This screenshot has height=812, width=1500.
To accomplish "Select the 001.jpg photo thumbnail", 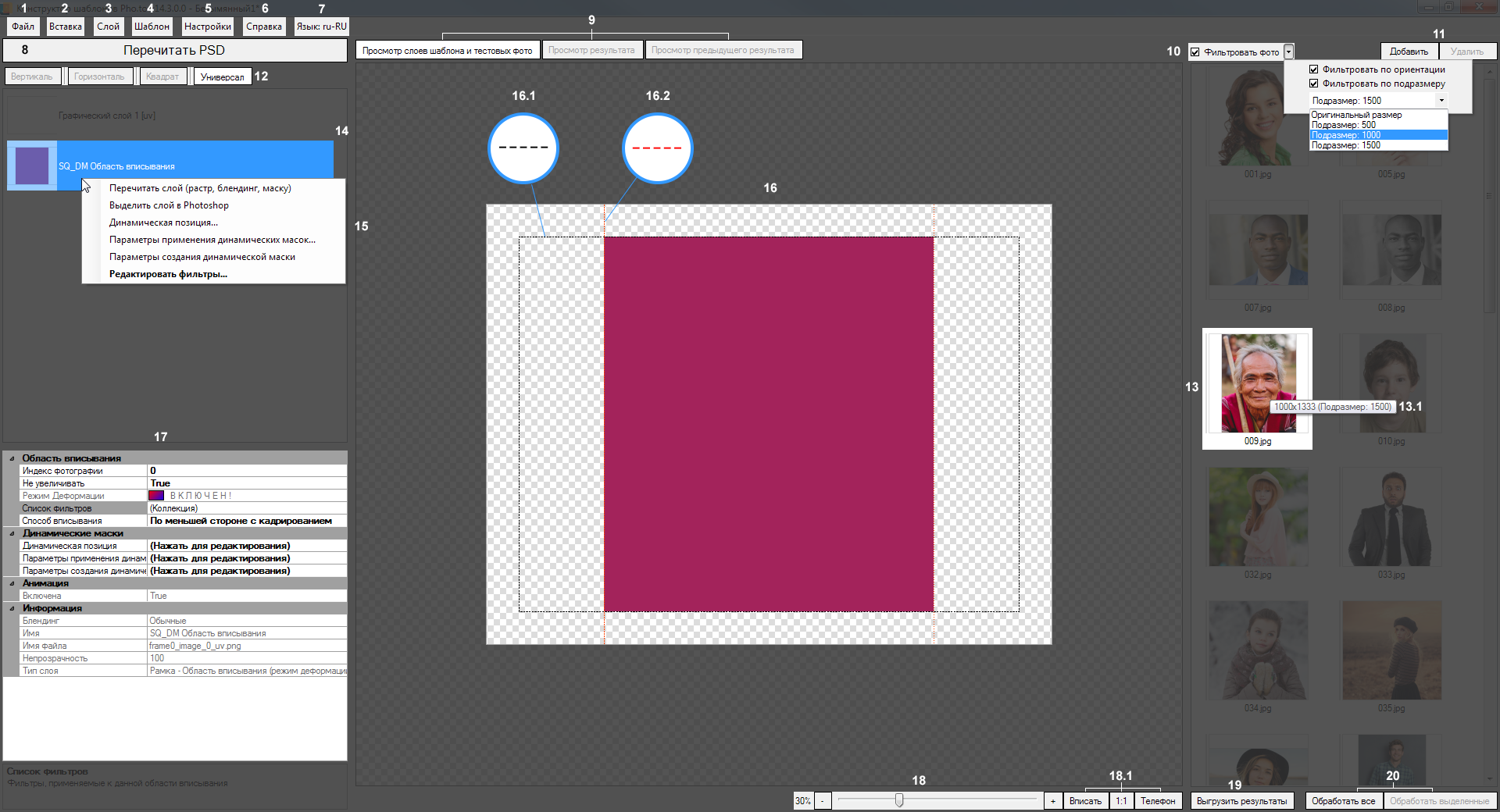I will pos(1258,117).
